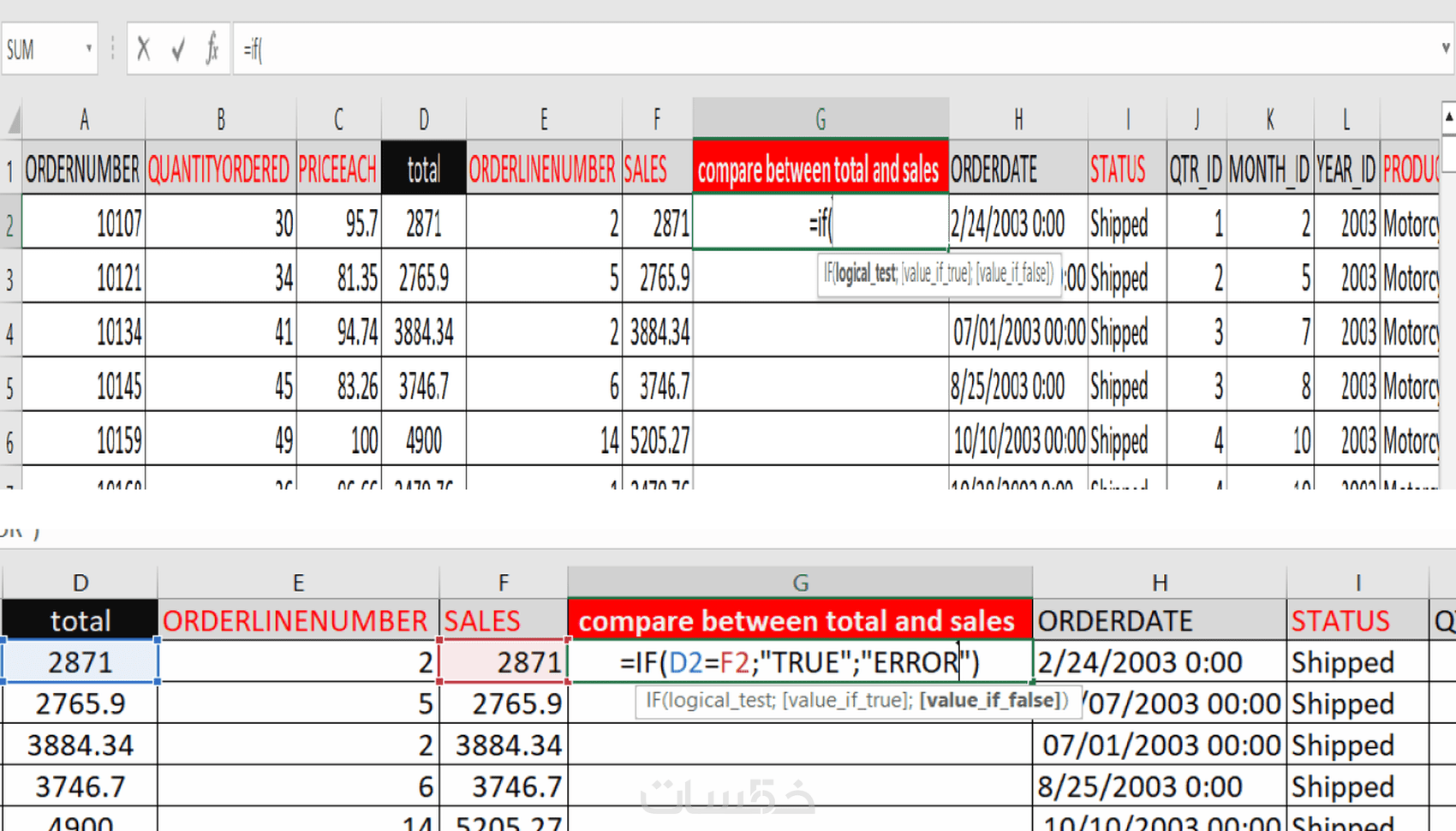The height and width of the screenshot is (831, 1456).
Task: Select cell G2 containing =if(
Action: pyautogui.click(x=820, y=222)
